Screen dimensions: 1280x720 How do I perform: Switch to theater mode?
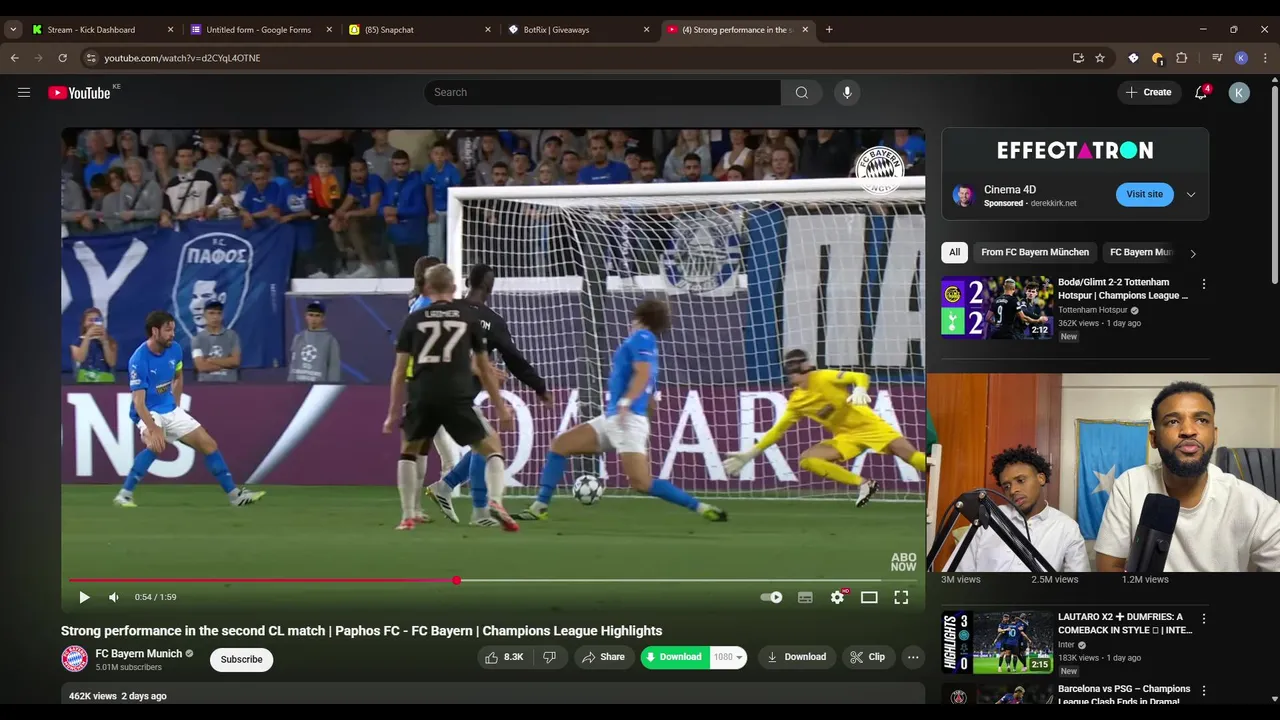[x=869, y=597]
